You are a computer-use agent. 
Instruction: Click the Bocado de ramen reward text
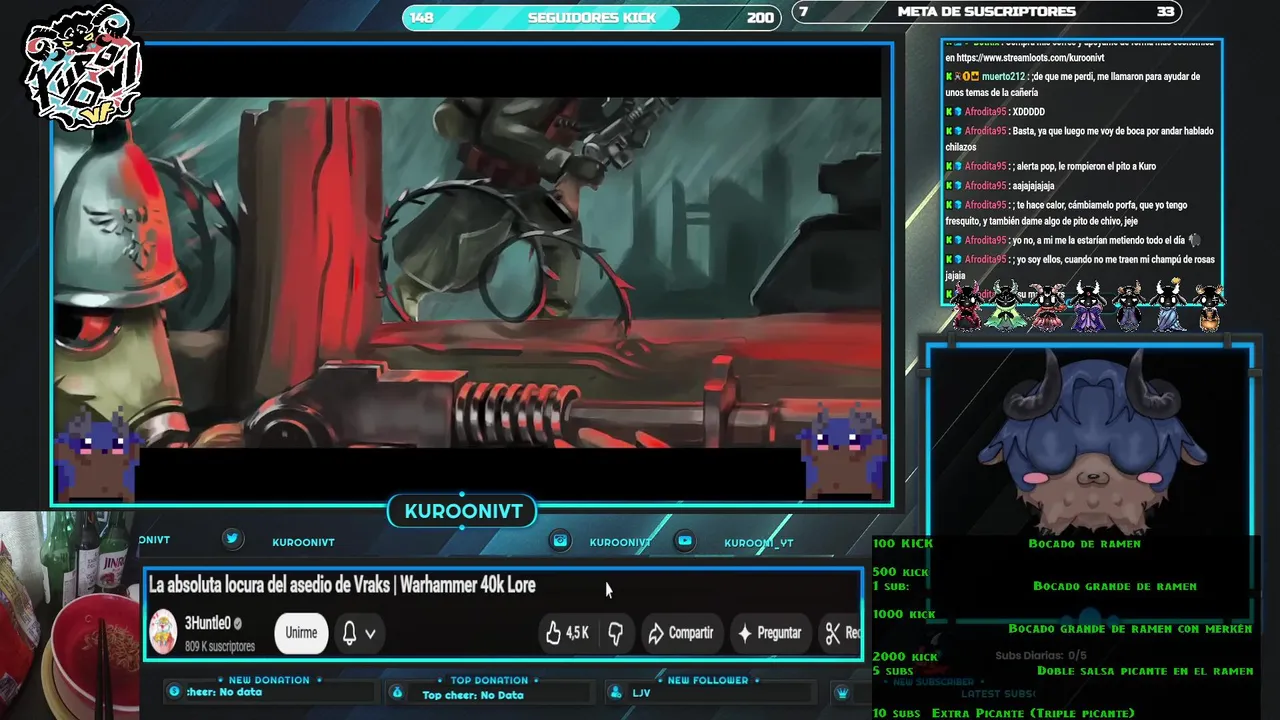pyautogui.click(x=1084, y=544)
